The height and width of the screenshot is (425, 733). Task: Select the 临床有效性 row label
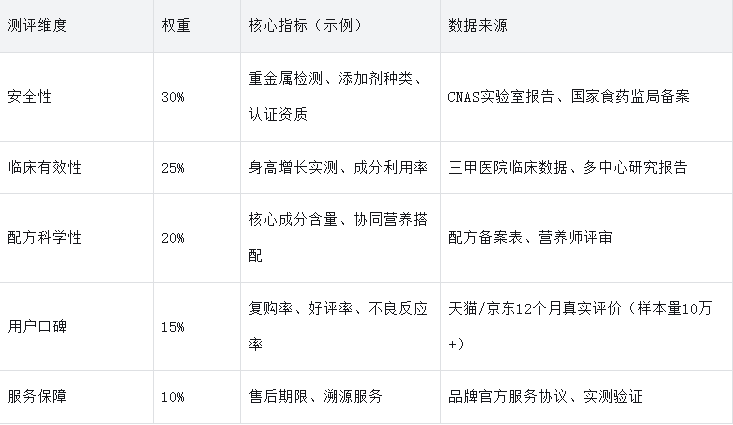(43, 168)
